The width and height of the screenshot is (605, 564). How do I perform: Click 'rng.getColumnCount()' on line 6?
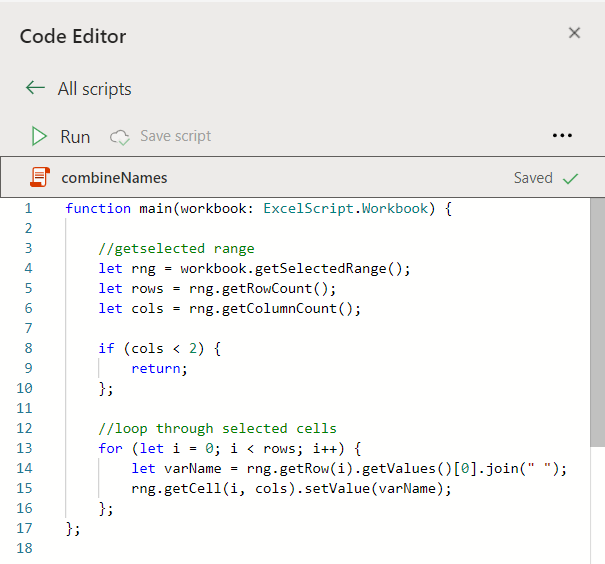pyautogui.click(x=271, y=309)
